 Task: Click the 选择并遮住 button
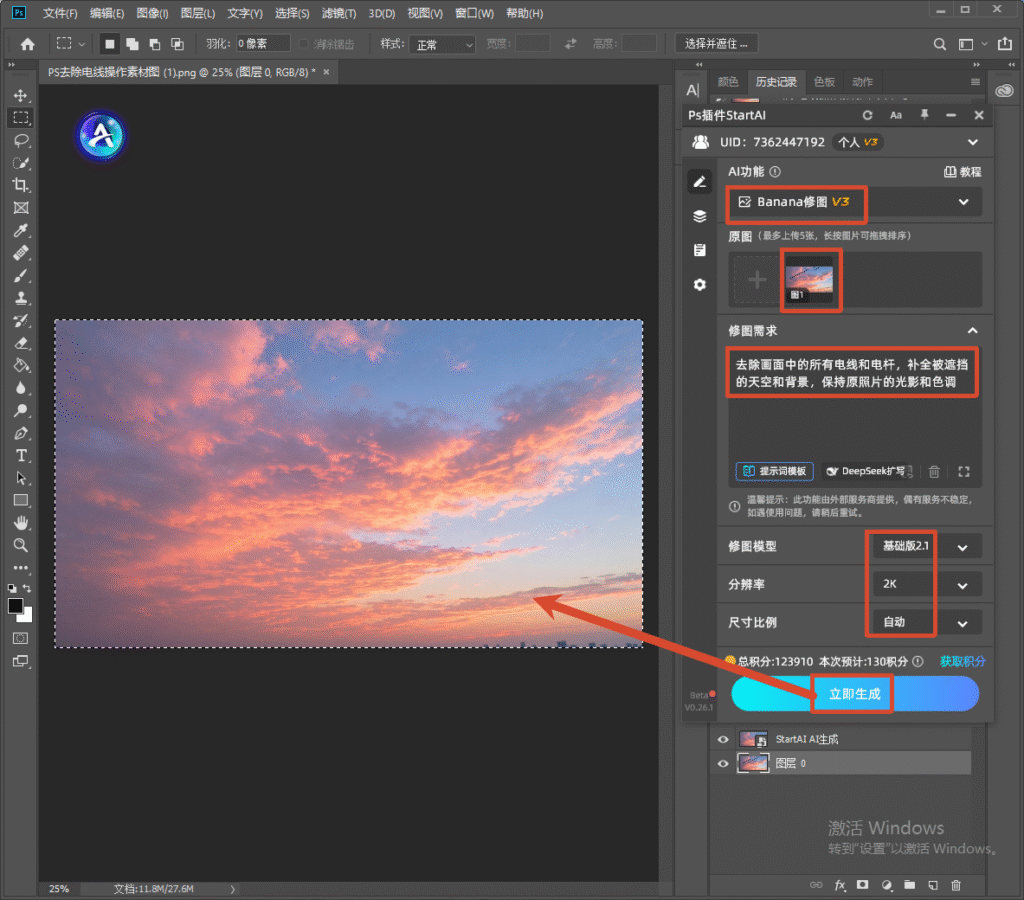click(716, 44)
